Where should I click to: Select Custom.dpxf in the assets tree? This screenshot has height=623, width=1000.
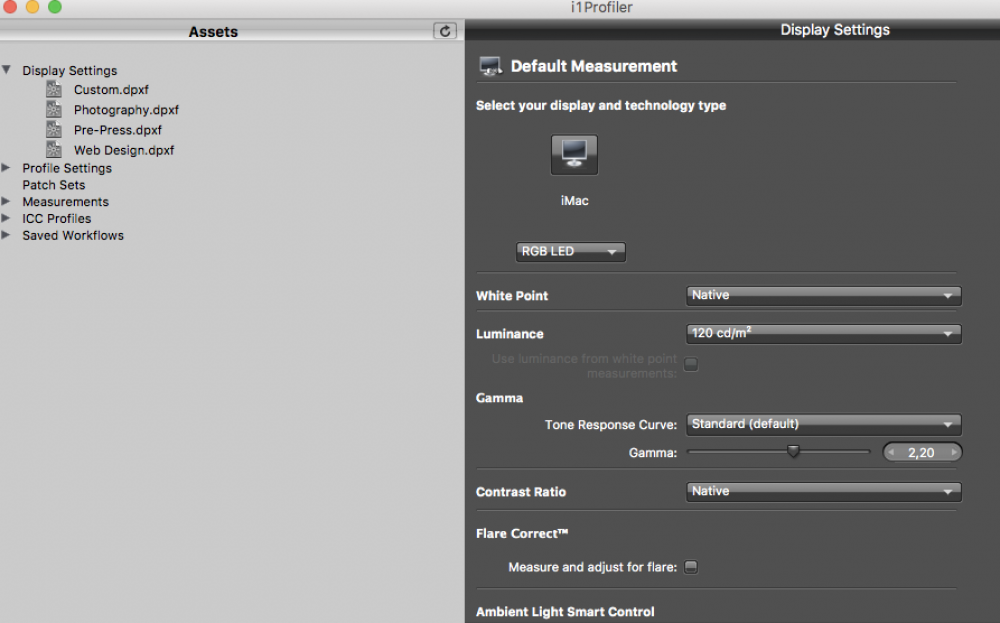(x=111, y=90)
